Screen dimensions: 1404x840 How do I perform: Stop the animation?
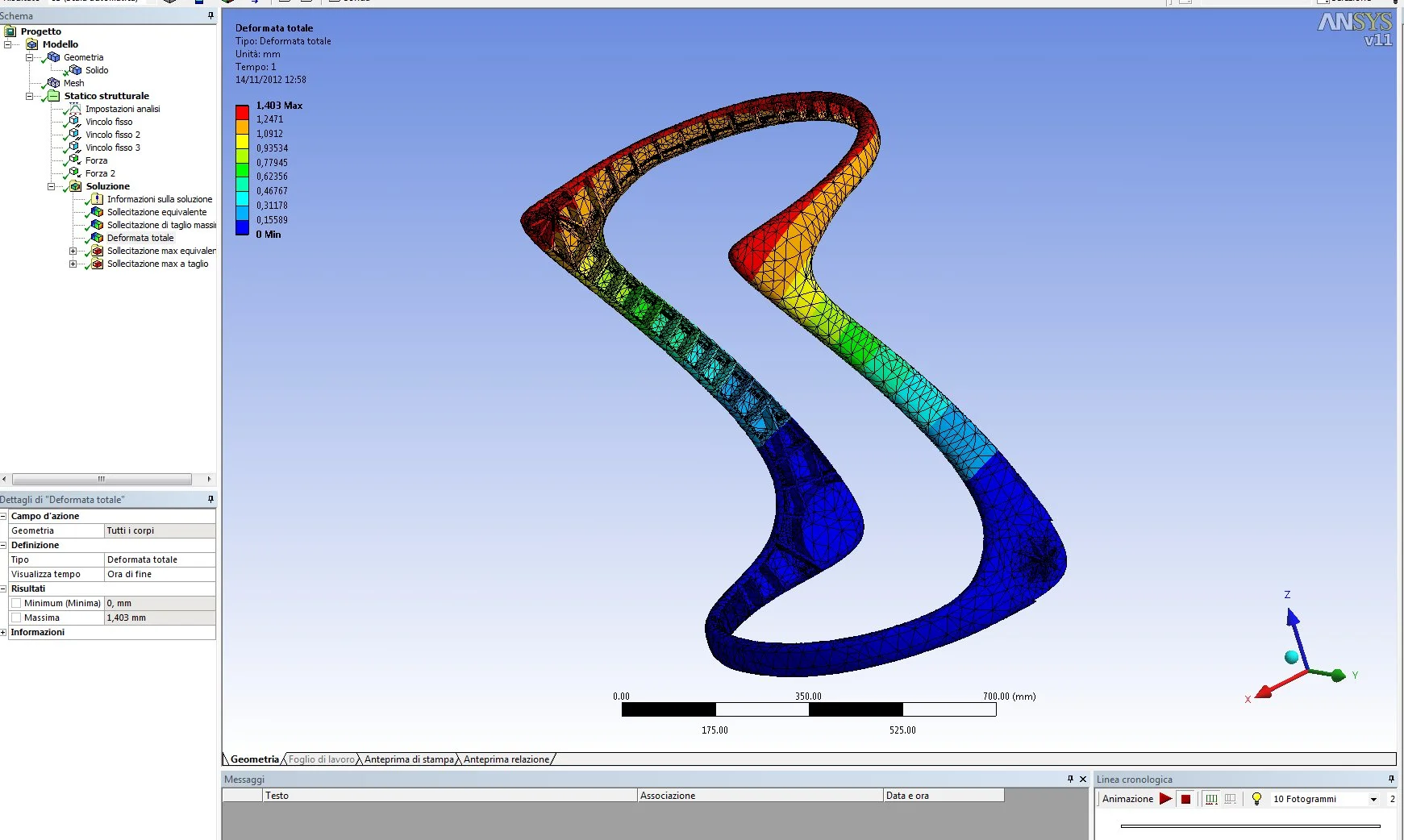click(x=1185, y=799)
